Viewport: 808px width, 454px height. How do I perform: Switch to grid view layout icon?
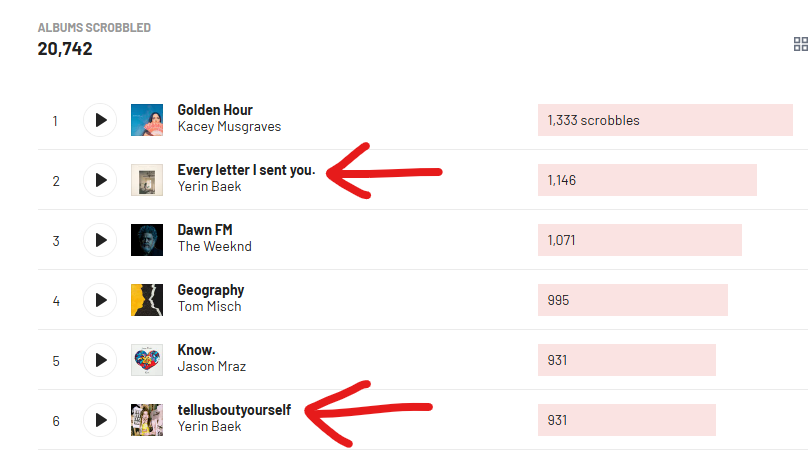click(x=800, y=44)
